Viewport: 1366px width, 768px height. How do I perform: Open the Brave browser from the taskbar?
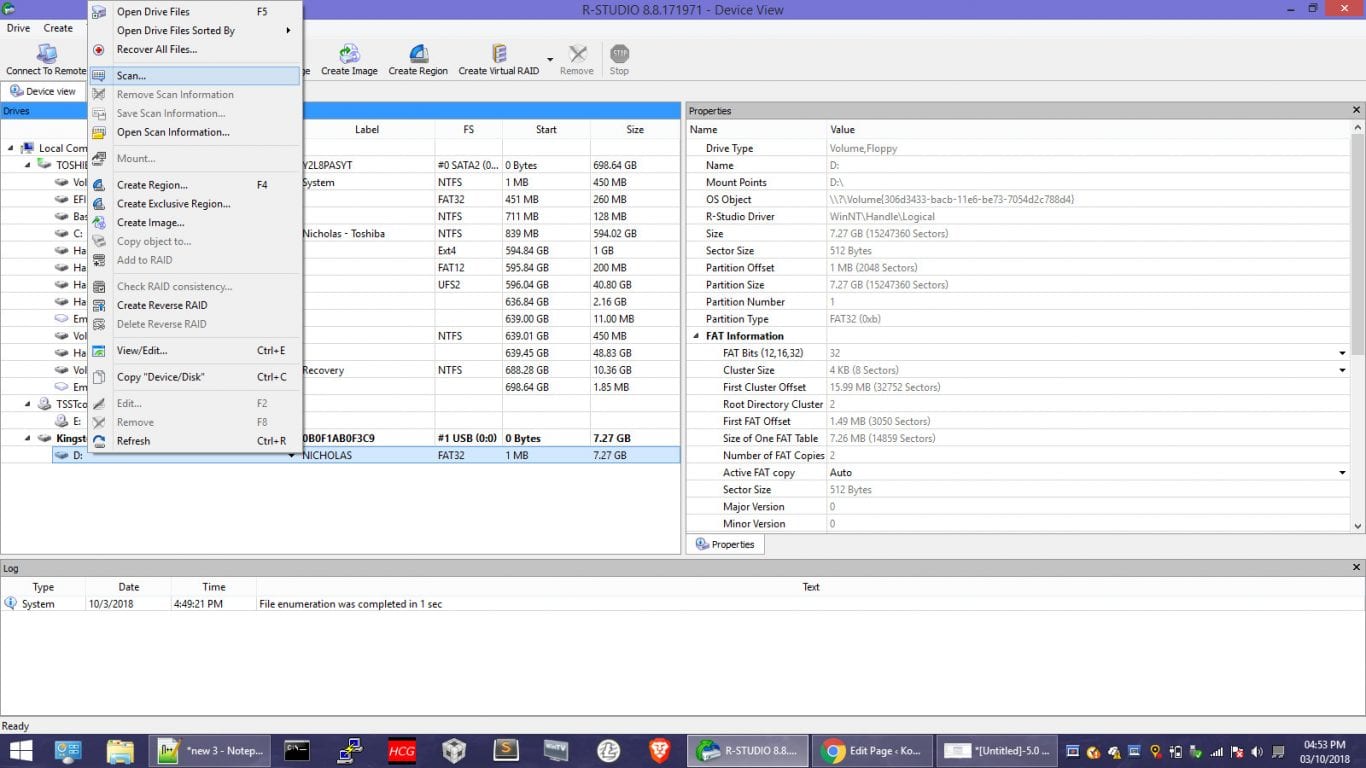pos(659,750)
